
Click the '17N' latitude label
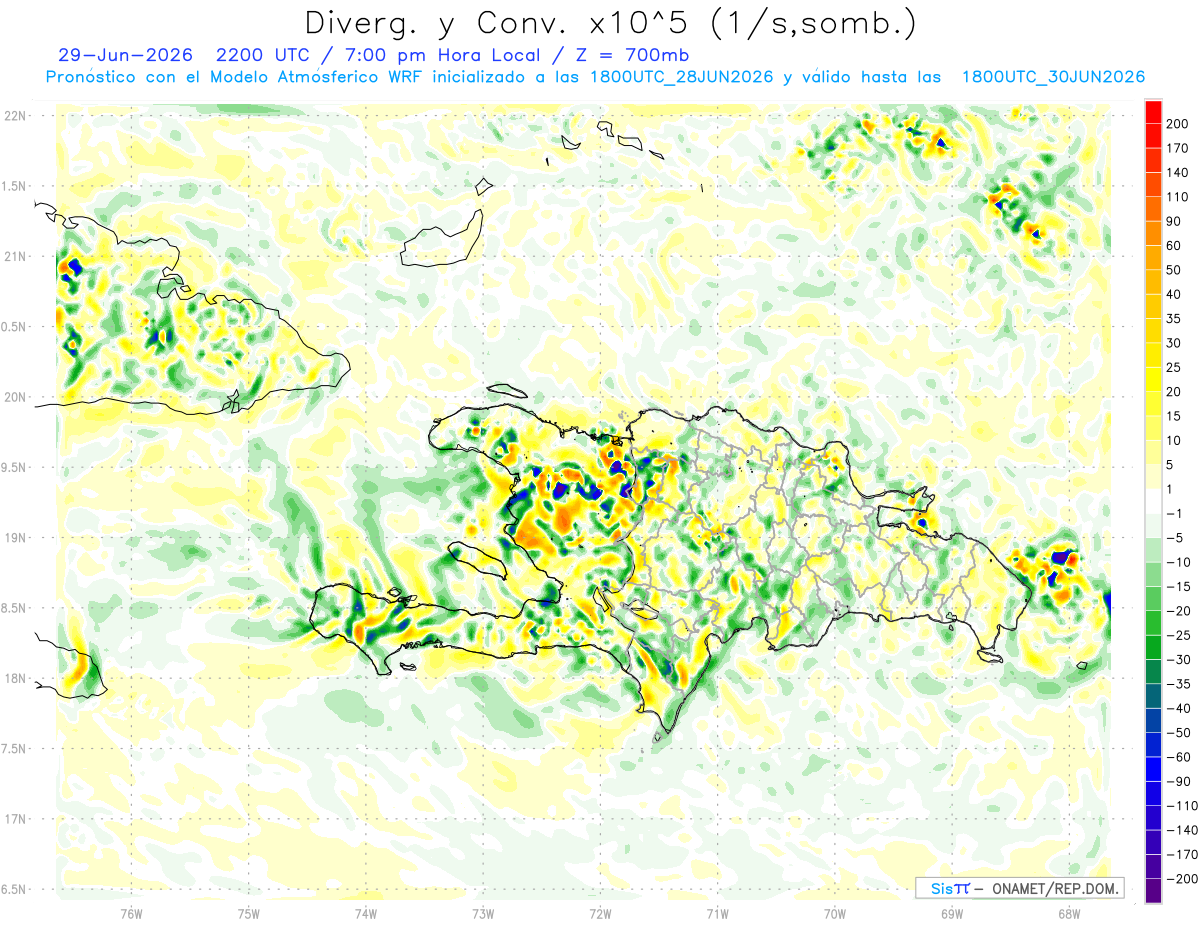tap(14, 819)
